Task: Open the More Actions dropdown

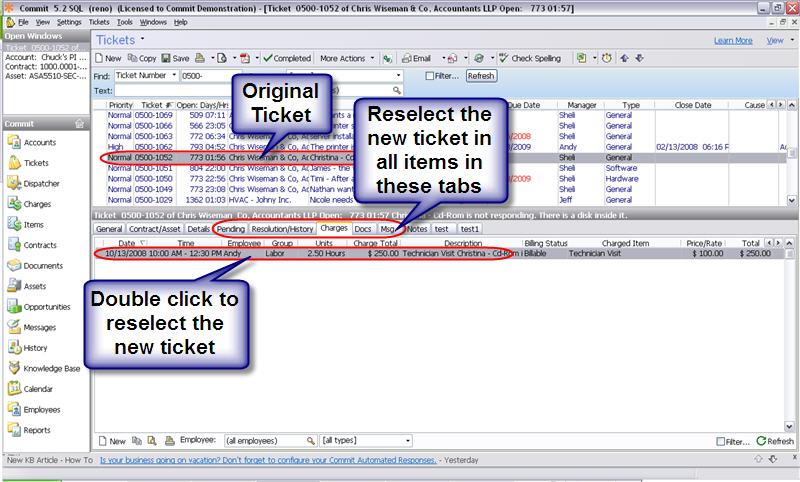Action: point(347,59)
